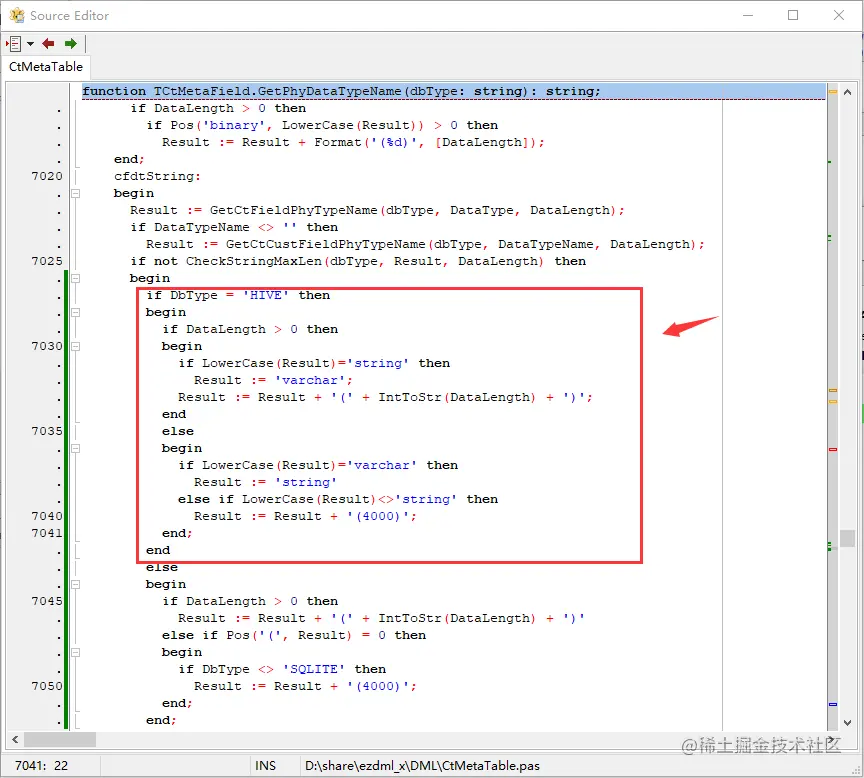Collapse the begin block under cfdtString
This screenshot has width=864, height=778.
(75, 193)
